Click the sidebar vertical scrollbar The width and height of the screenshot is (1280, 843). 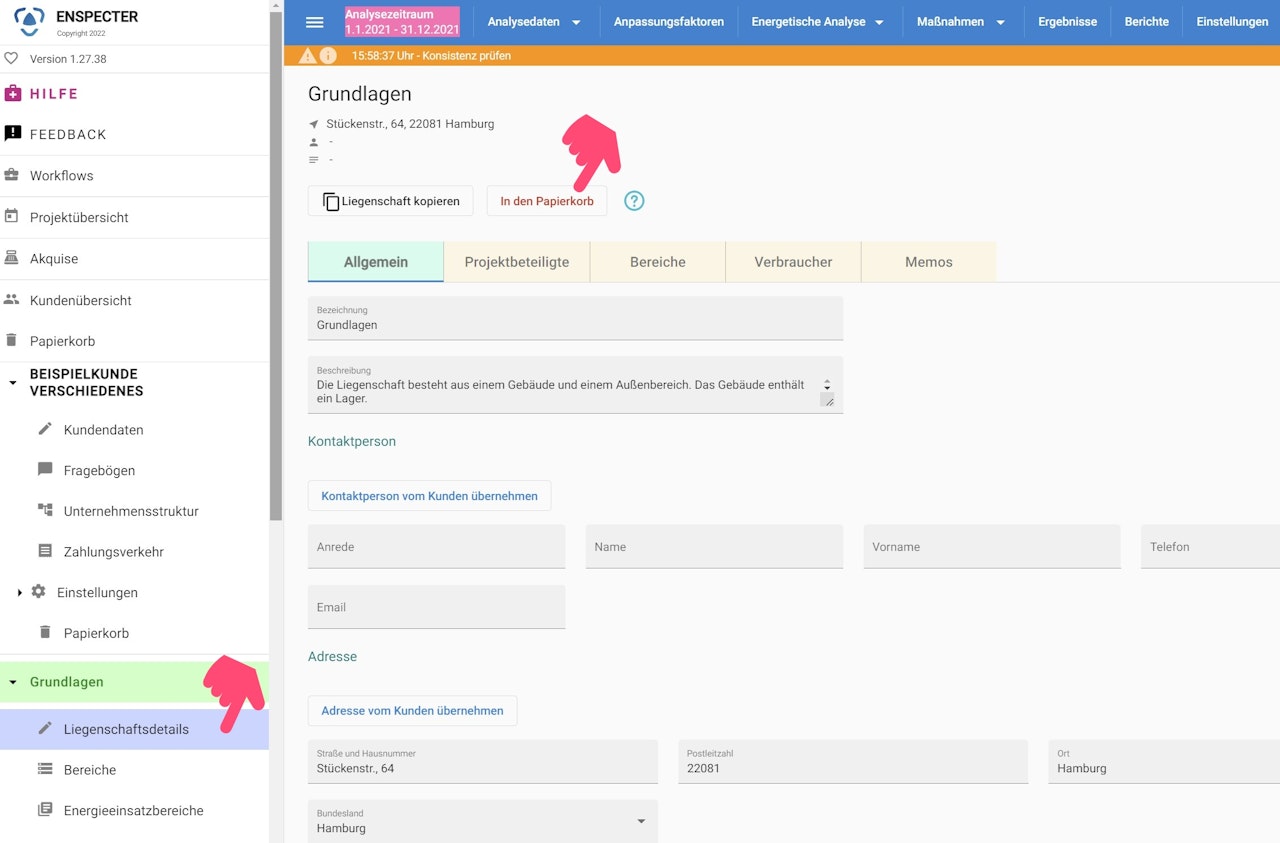[x=276, y=260]
